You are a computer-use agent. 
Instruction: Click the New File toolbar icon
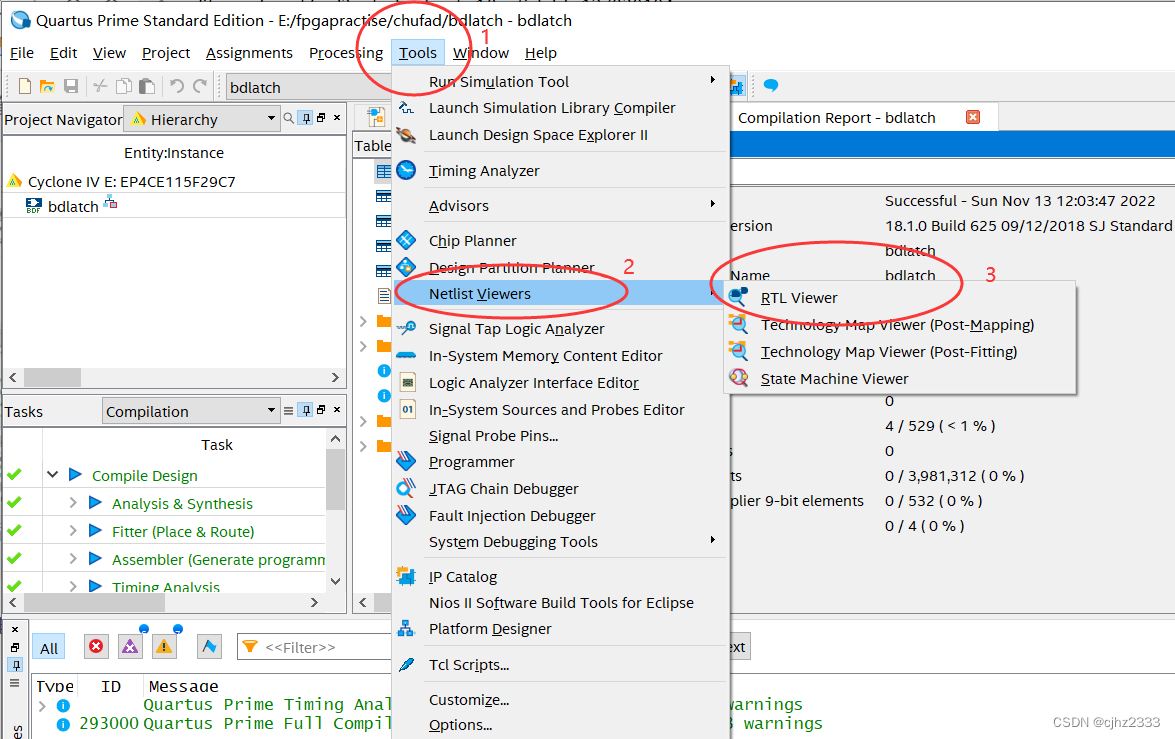[x=25, y=86]
